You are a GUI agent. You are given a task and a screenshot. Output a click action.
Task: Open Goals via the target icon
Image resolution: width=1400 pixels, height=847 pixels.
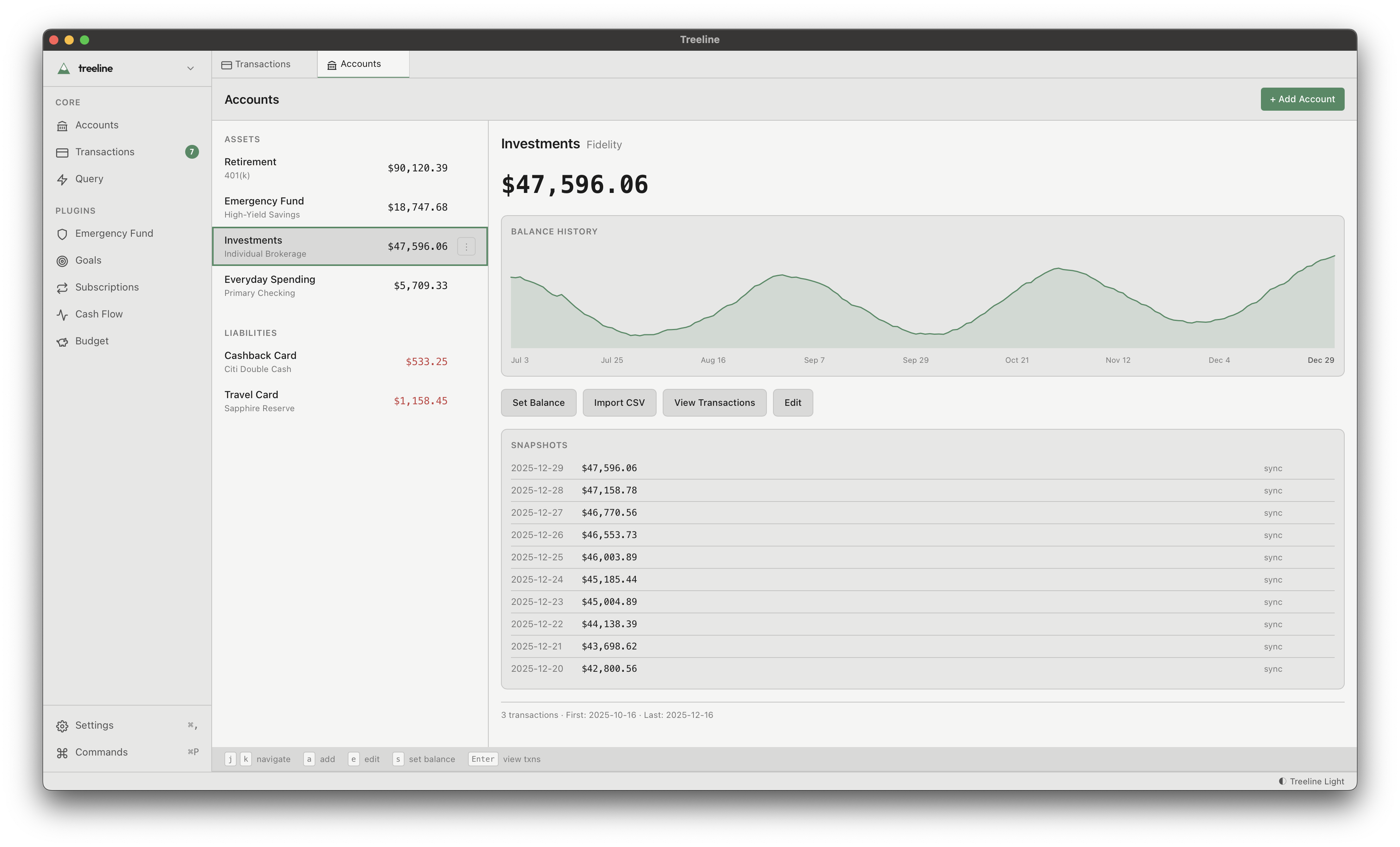click(x=63, y=260)
